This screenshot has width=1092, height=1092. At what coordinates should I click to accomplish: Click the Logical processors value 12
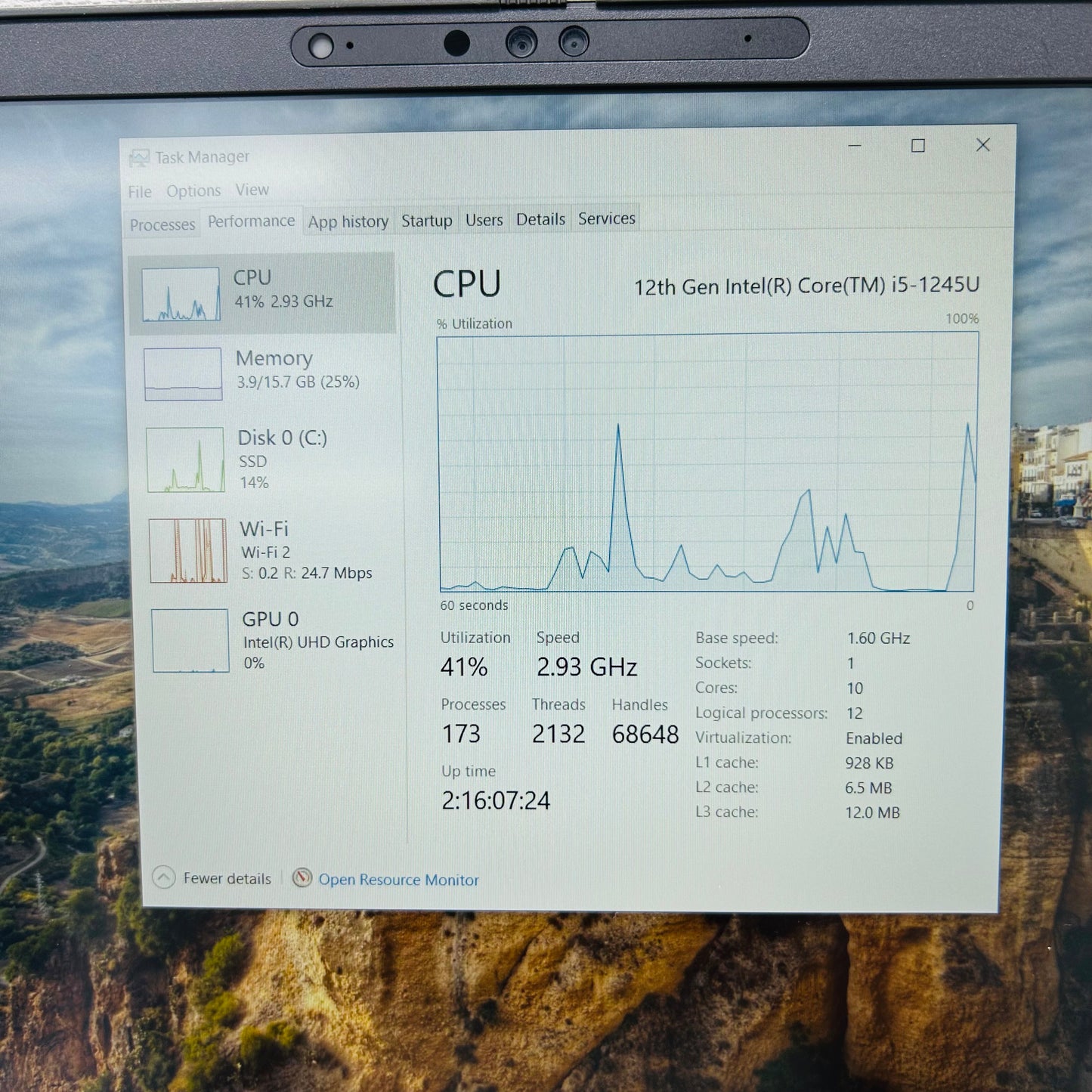click(855, 713)
